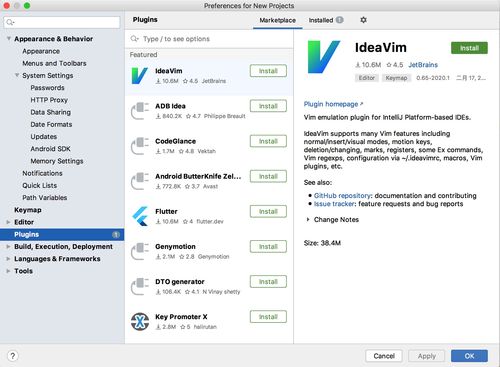500x367 pixels.
Task: Click the Flutter plugin logo
Action: point(140,216)
